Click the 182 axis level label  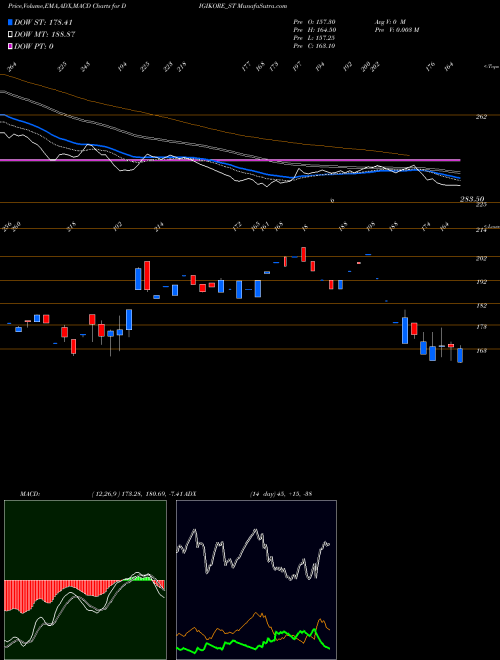coord(481,306)
